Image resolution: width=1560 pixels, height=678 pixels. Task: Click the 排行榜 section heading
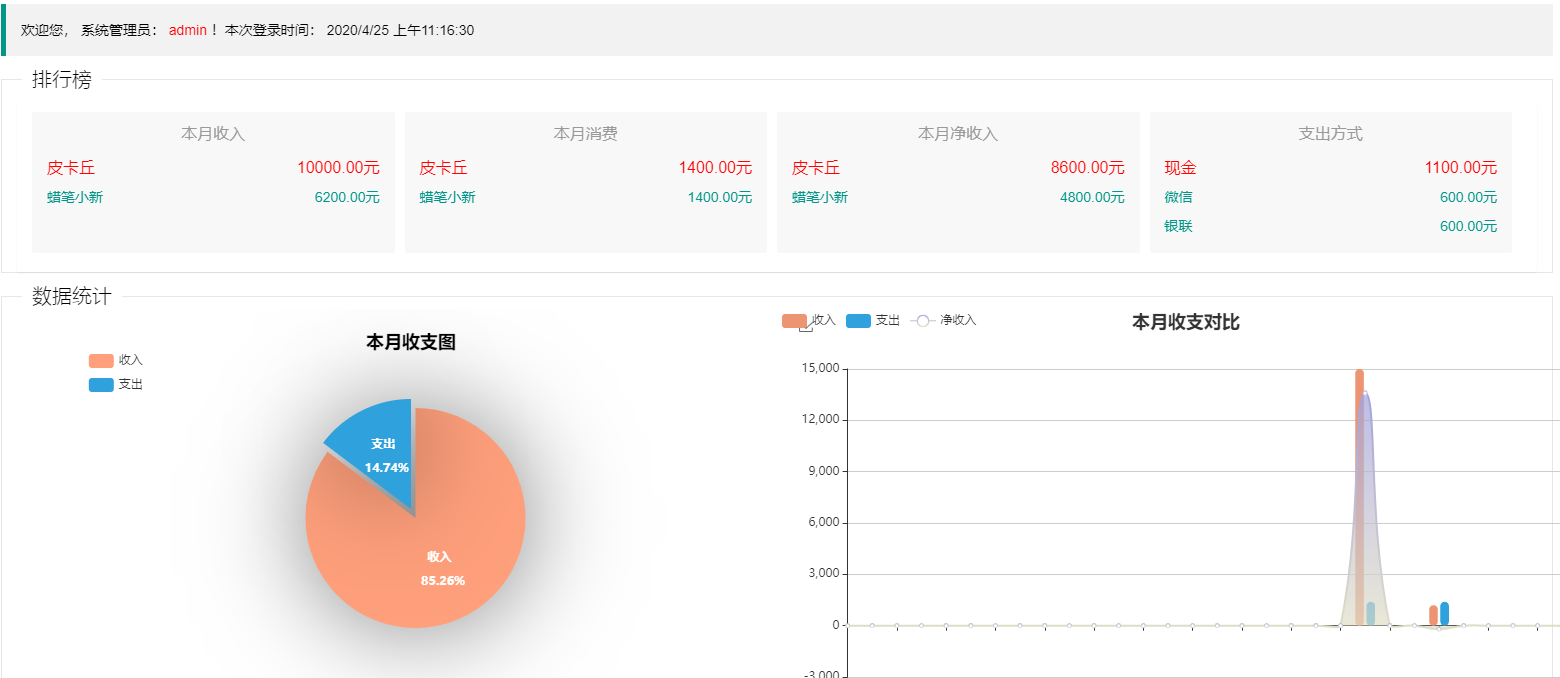(x=62, y=80)
